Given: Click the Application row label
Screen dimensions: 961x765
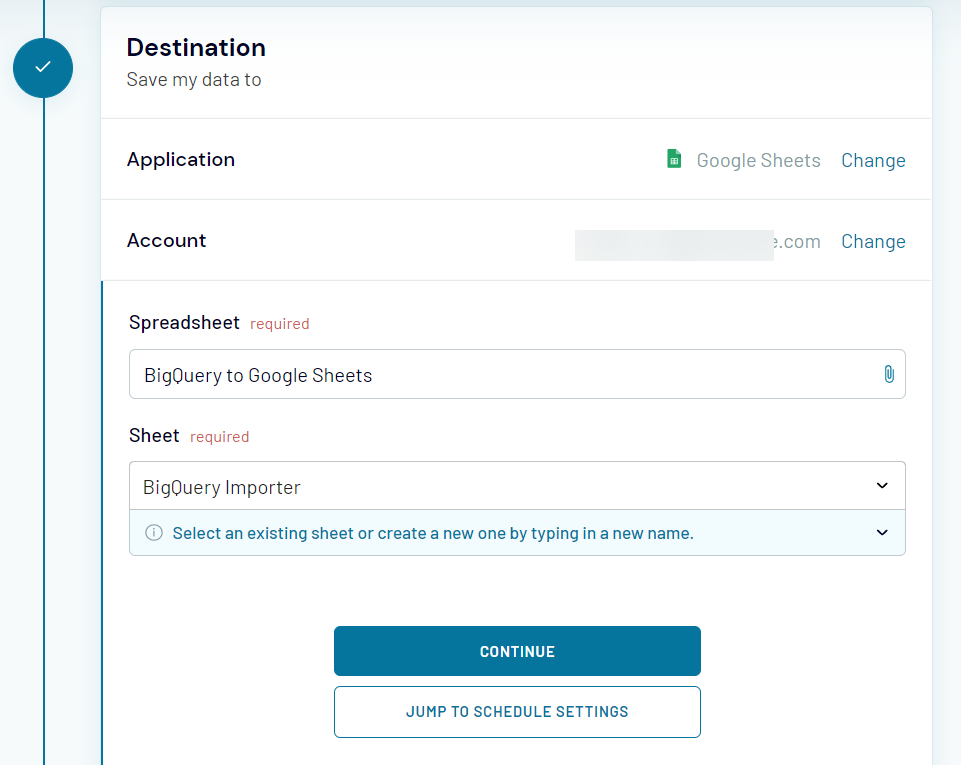Looking at the screenshot, I should pos(181,159).
